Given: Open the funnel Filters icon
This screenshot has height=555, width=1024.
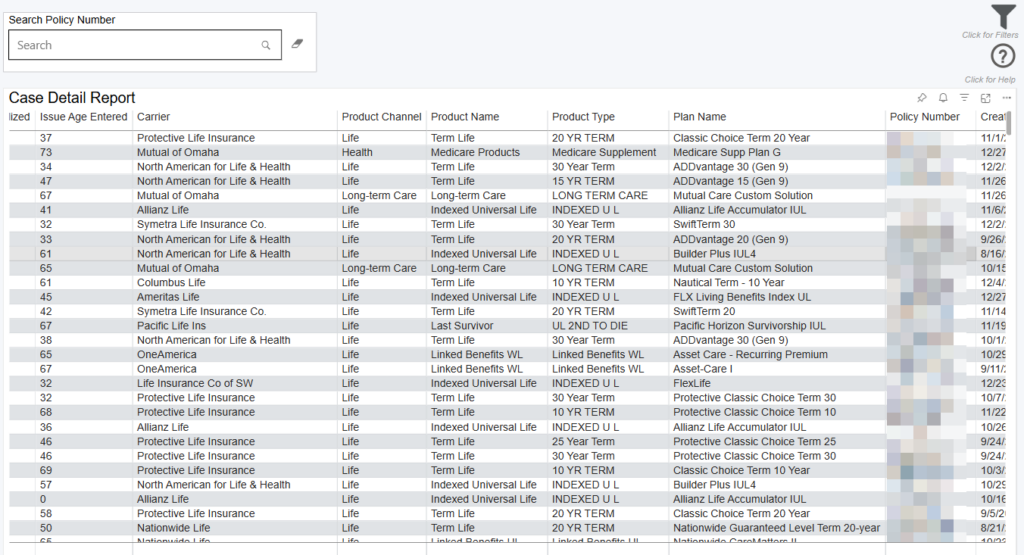Looking at the screenshot, I should tap(1003, 17).
